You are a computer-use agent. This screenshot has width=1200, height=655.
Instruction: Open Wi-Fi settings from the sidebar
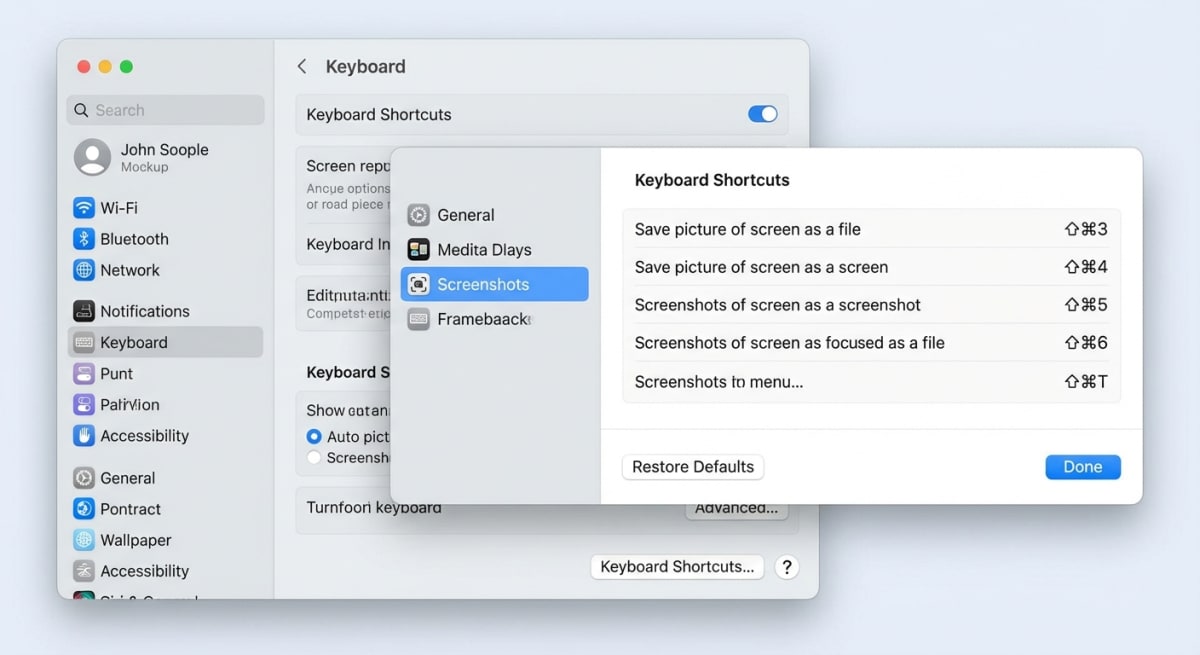point(85,207)
